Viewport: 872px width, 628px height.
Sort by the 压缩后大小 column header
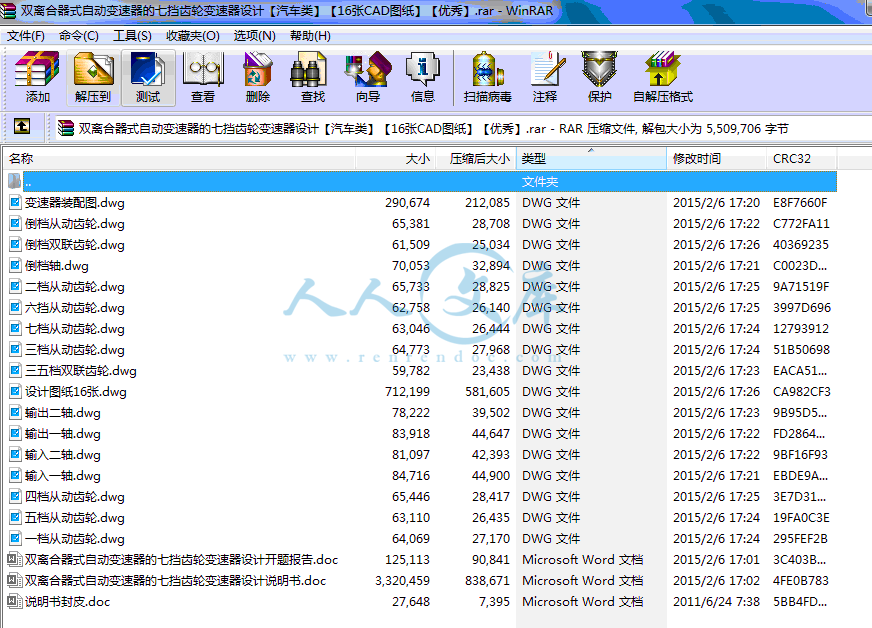click(475, 159)
